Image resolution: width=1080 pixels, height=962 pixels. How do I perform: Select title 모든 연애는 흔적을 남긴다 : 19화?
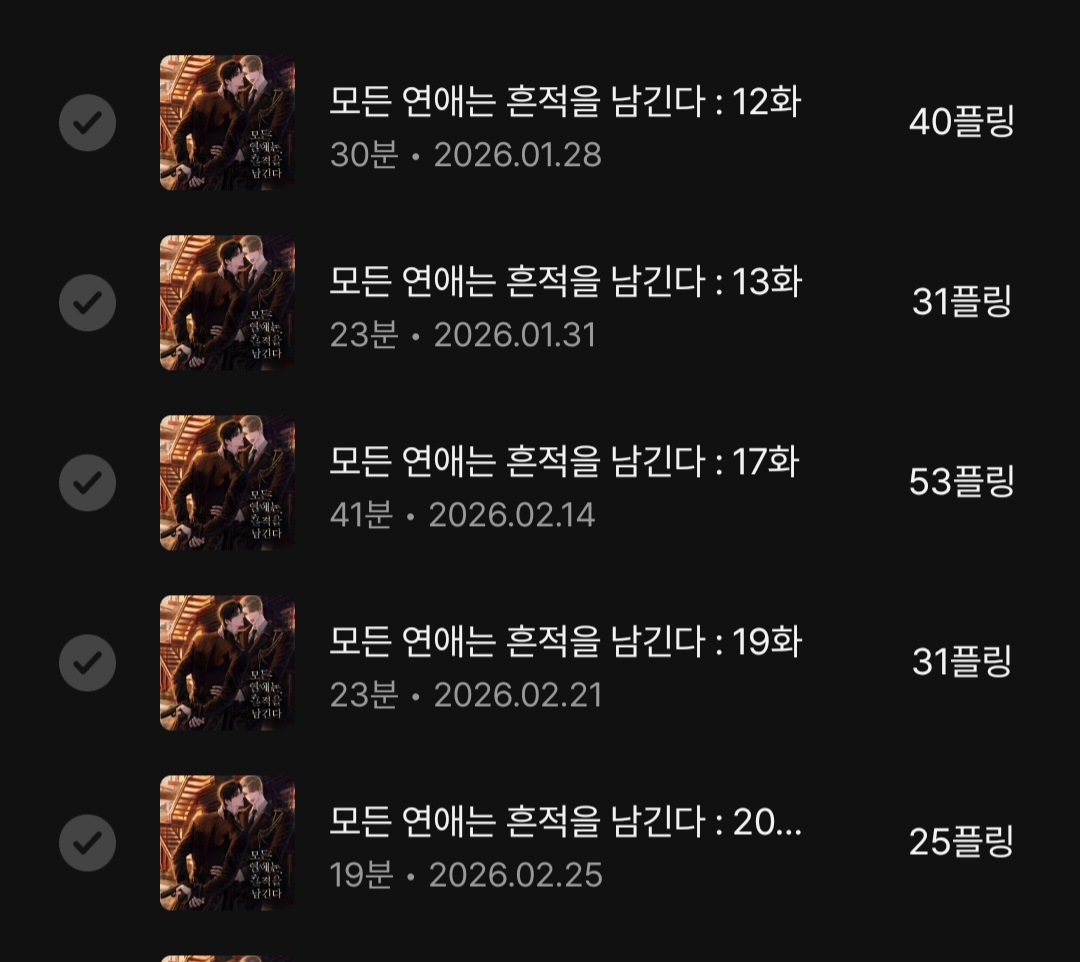coord(565,642)
